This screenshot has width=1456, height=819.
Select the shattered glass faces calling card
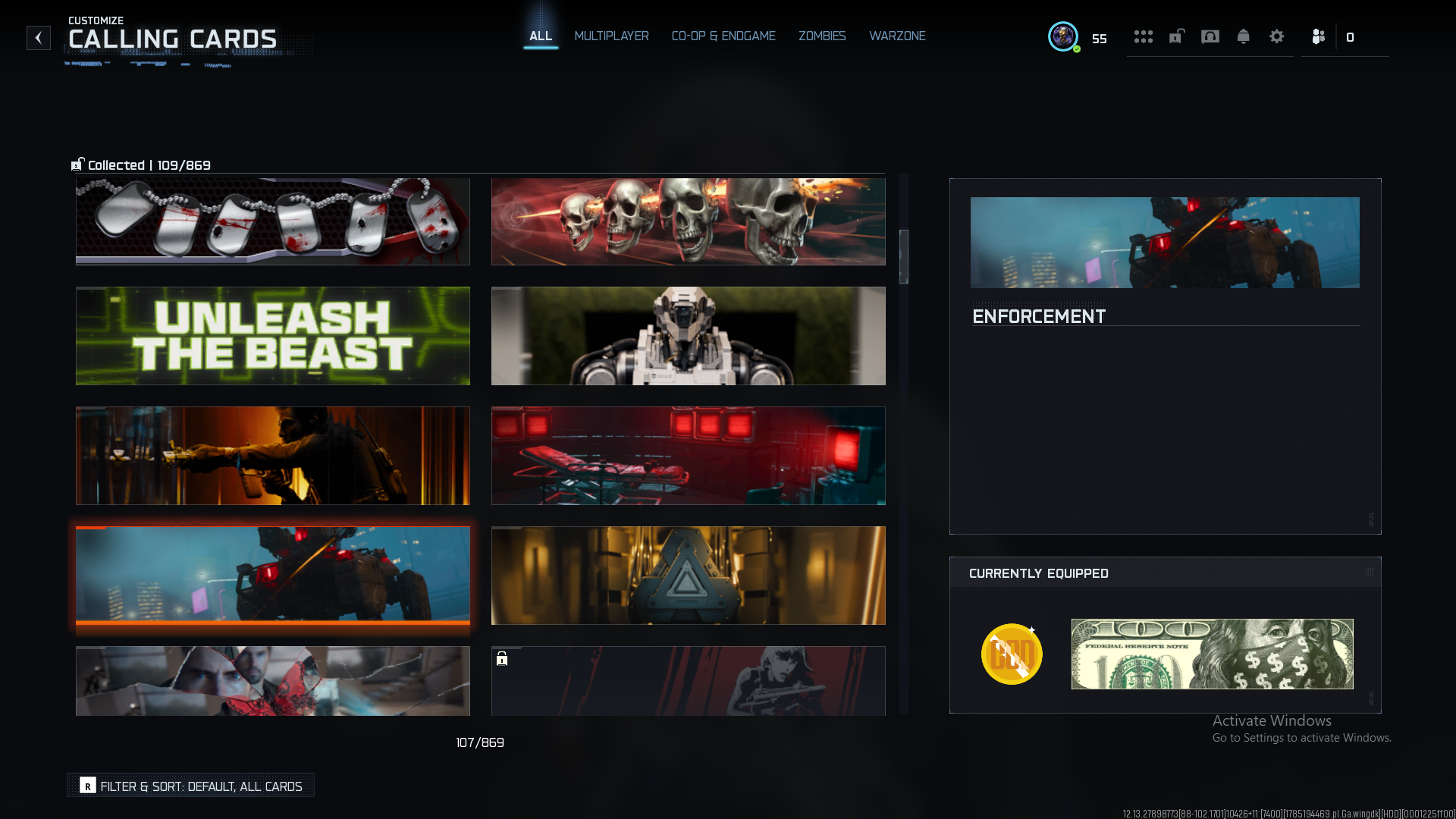273,681
